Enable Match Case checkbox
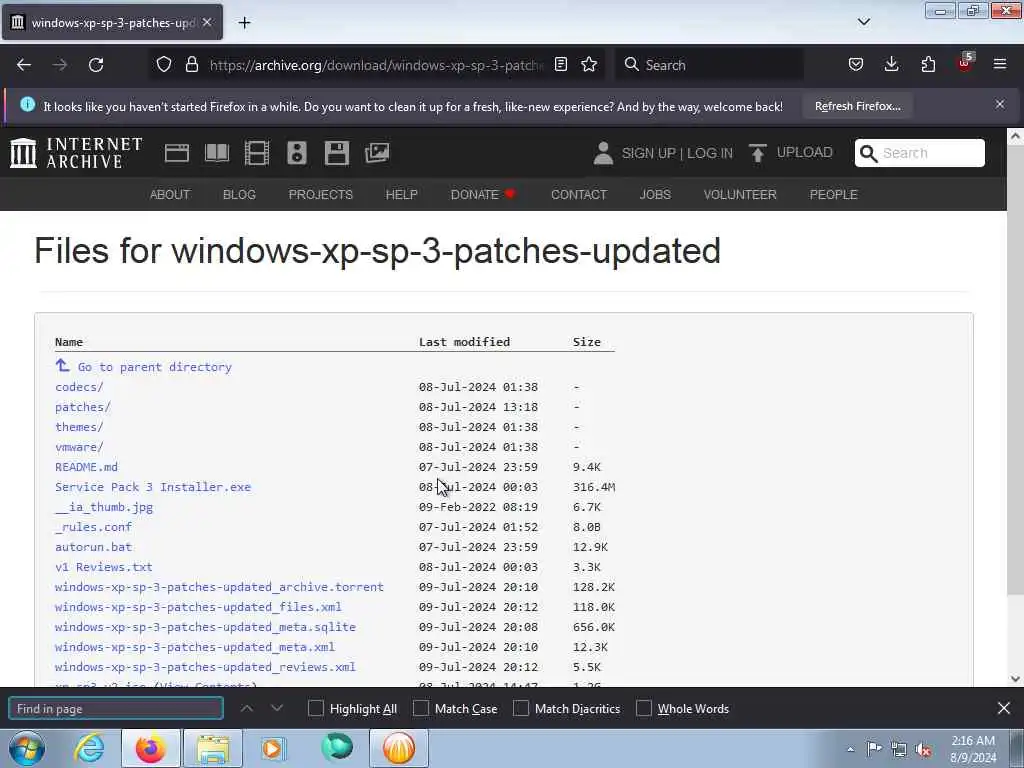 (x=421, y=709)
